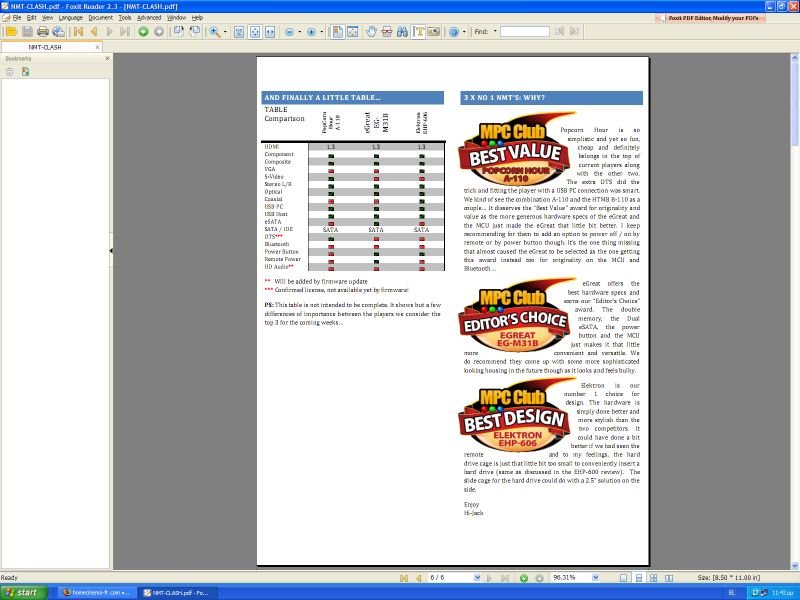Click the Rotate Left page icon

pyautogui.click(x=195, y=32)
